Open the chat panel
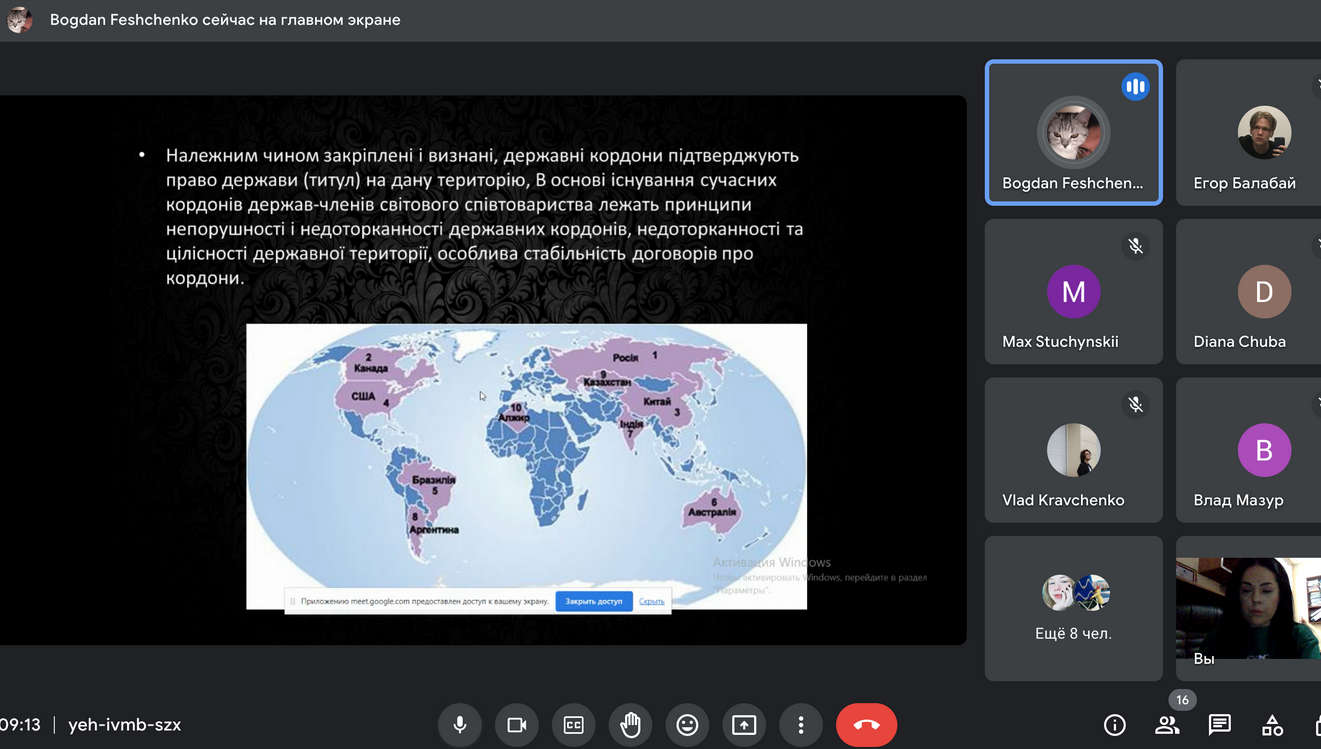This screenshot has width=1321, height=749. click(1219, 725)
